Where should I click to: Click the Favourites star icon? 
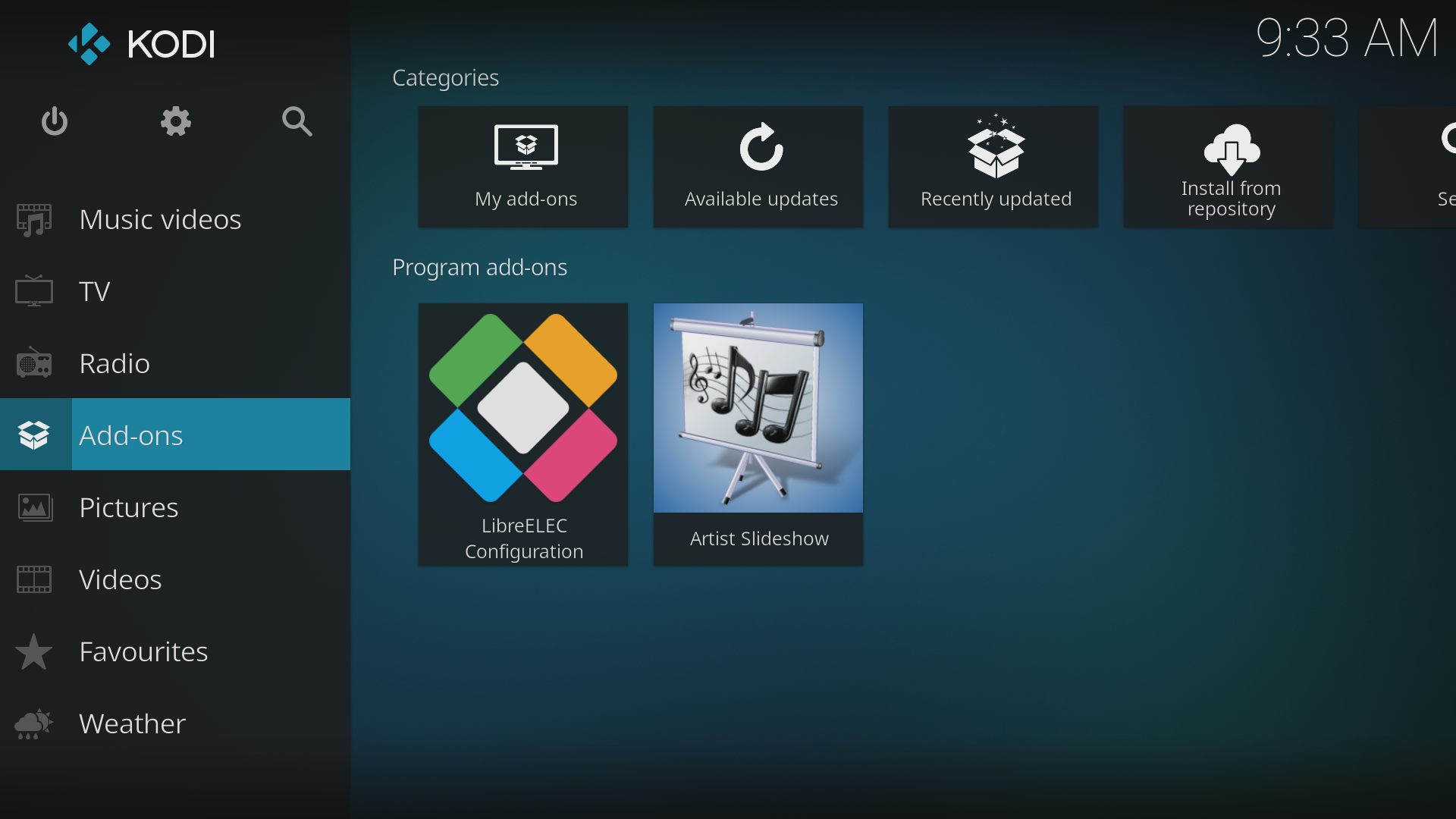click(x=34, y=651)
